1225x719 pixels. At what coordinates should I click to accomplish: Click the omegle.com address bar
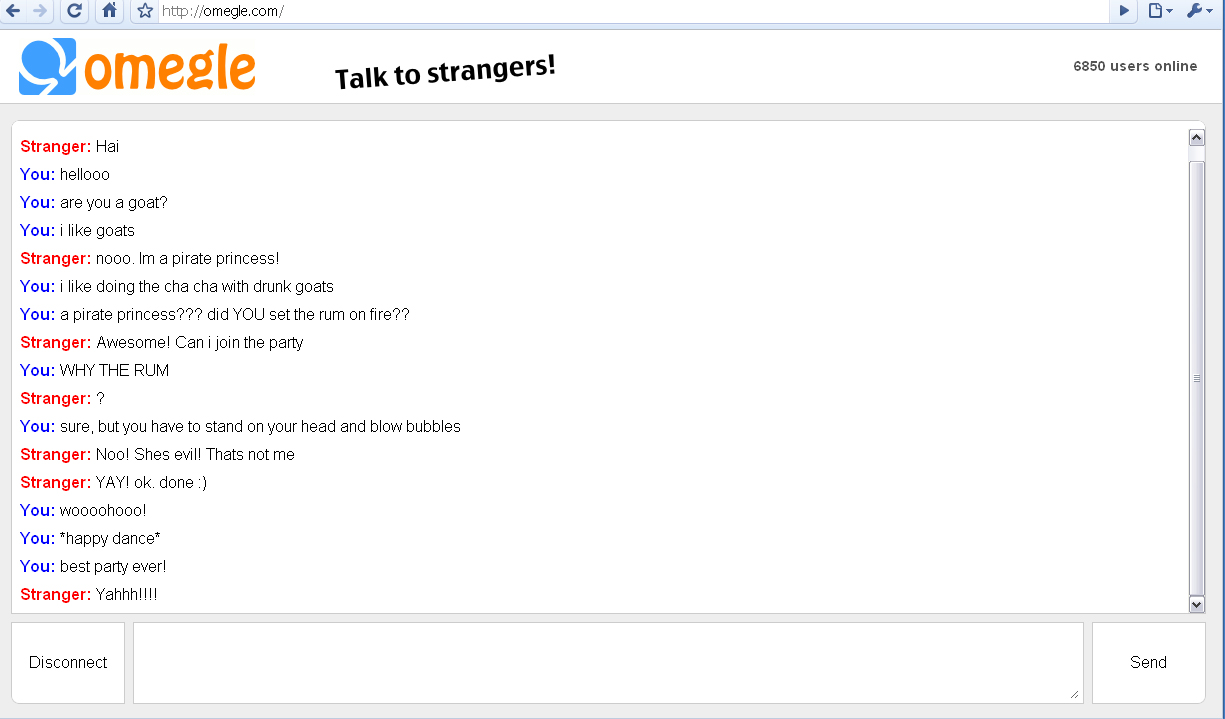(634, 11)
